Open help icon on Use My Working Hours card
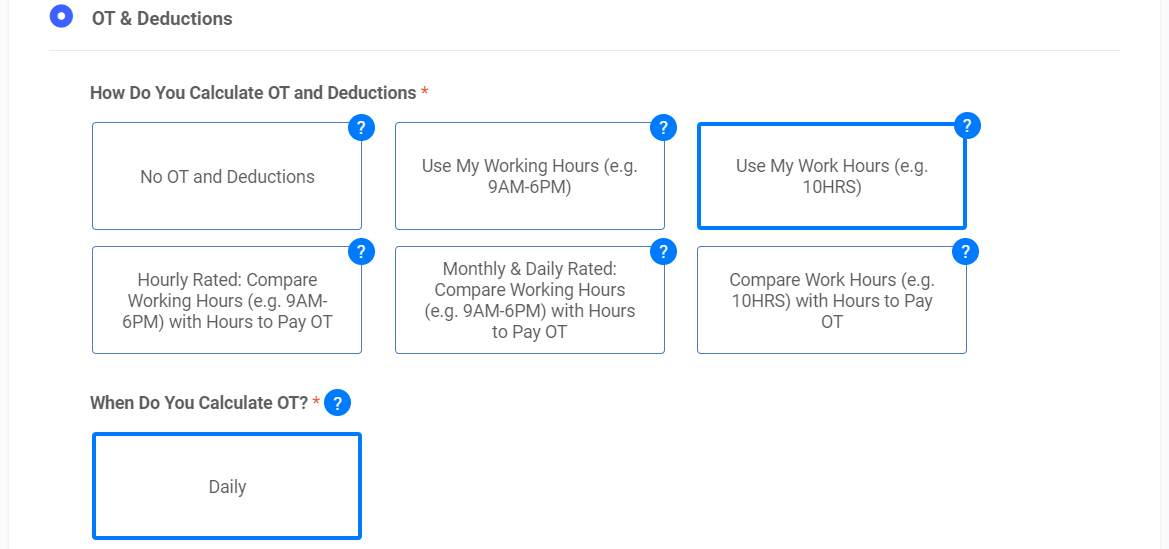1169x549 pixels. pyautogui.click(x=663, y=128)
